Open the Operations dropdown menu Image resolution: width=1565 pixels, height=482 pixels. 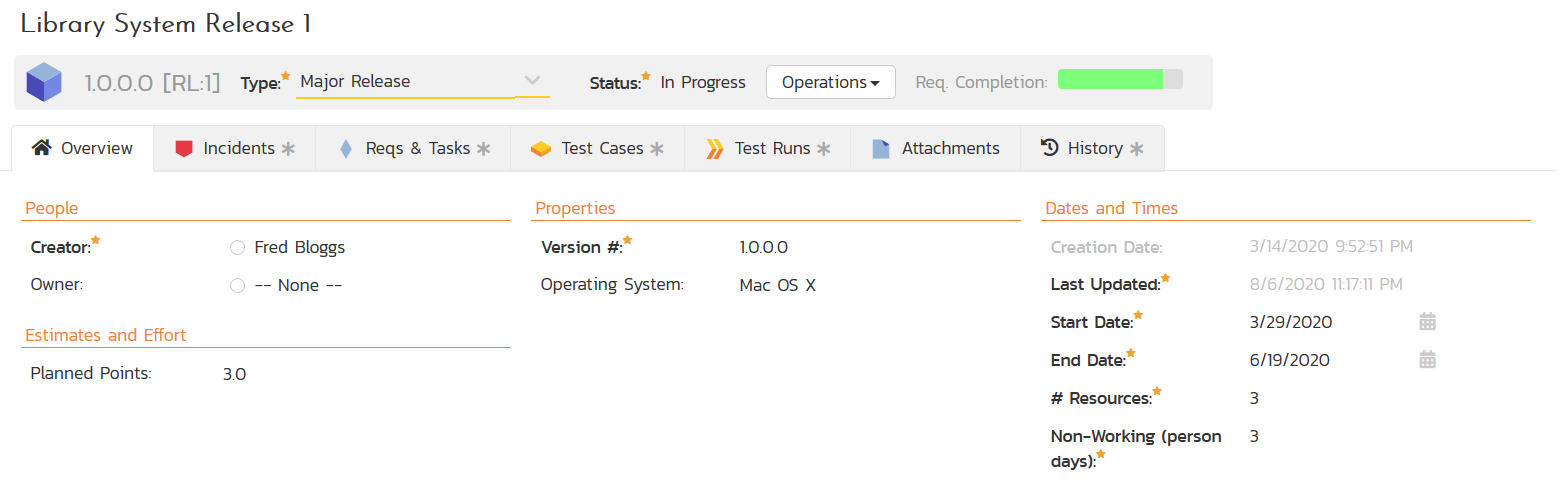pyautogui.click(x=830, y=82)
